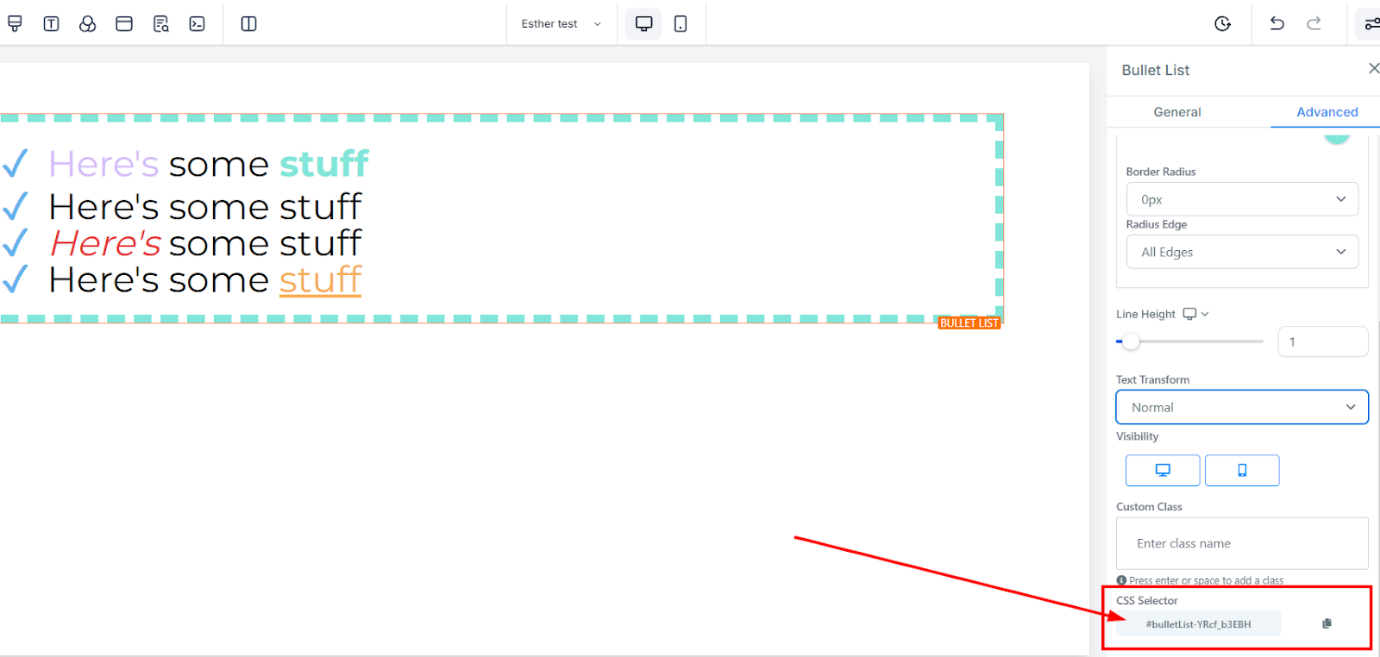Click the Line Height slider handle

[x=1130, y=342]
